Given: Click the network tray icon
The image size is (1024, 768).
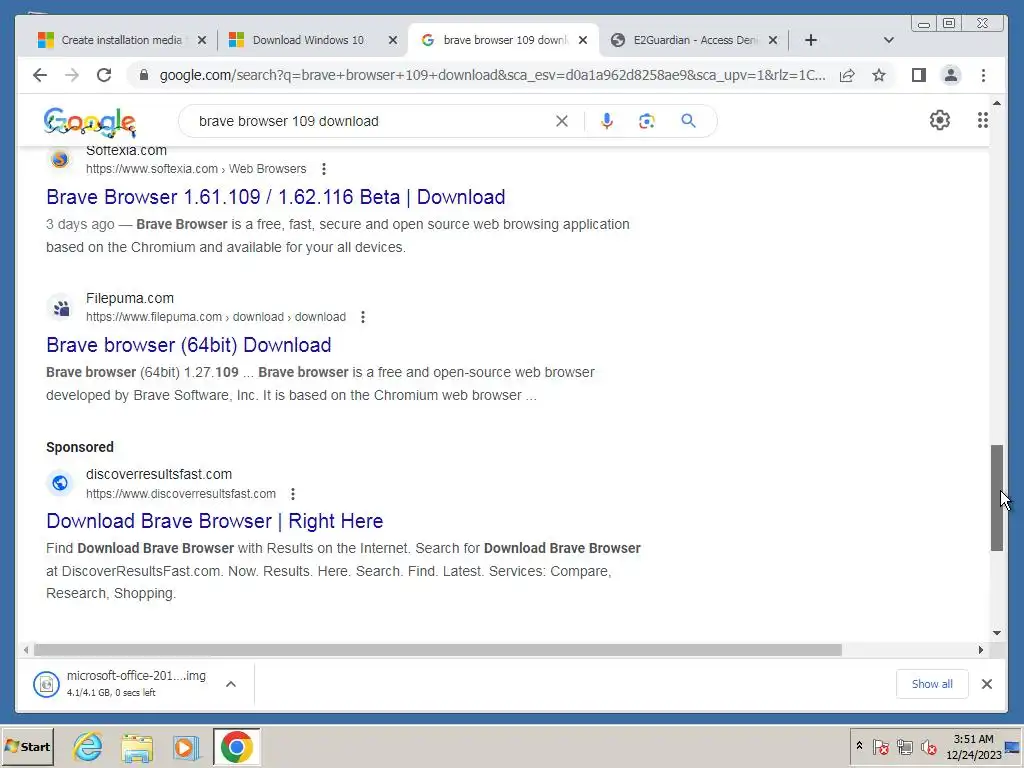Looking at the screenshot, I should coord(904,746).
